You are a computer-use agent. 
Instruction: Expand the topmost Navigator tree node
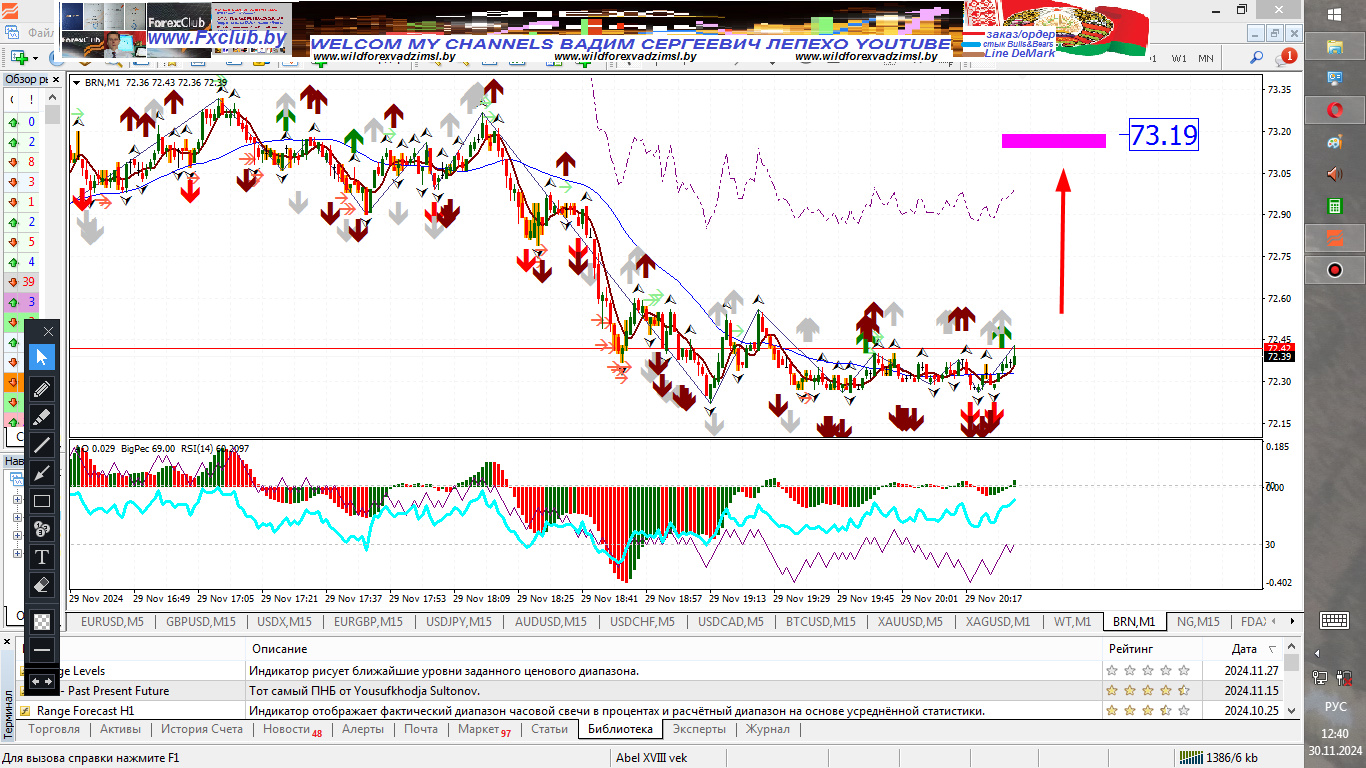[17, 500]
